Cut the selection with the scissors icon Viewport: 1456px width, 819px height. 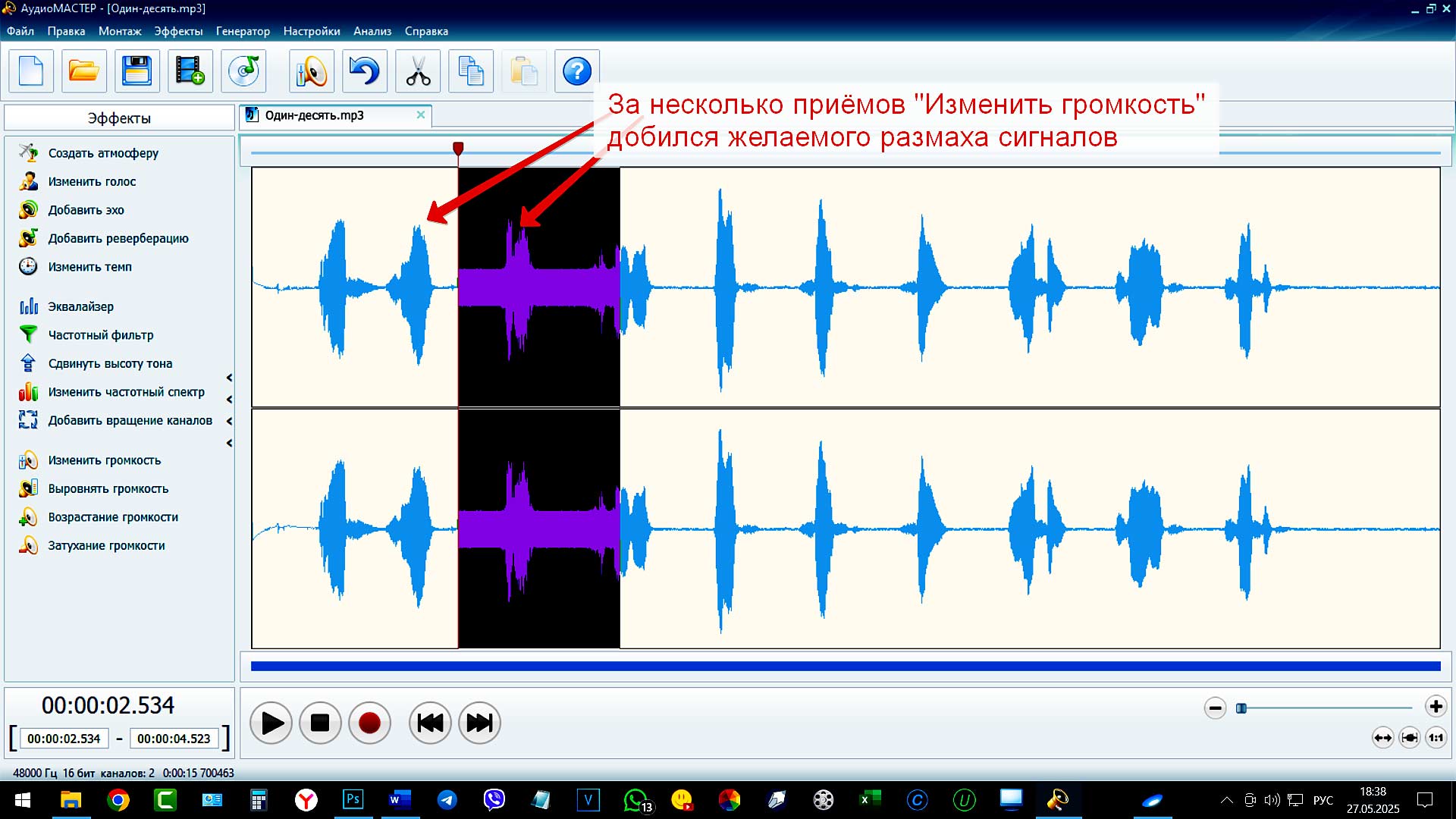pyautogui.click(x=418, y=71)
